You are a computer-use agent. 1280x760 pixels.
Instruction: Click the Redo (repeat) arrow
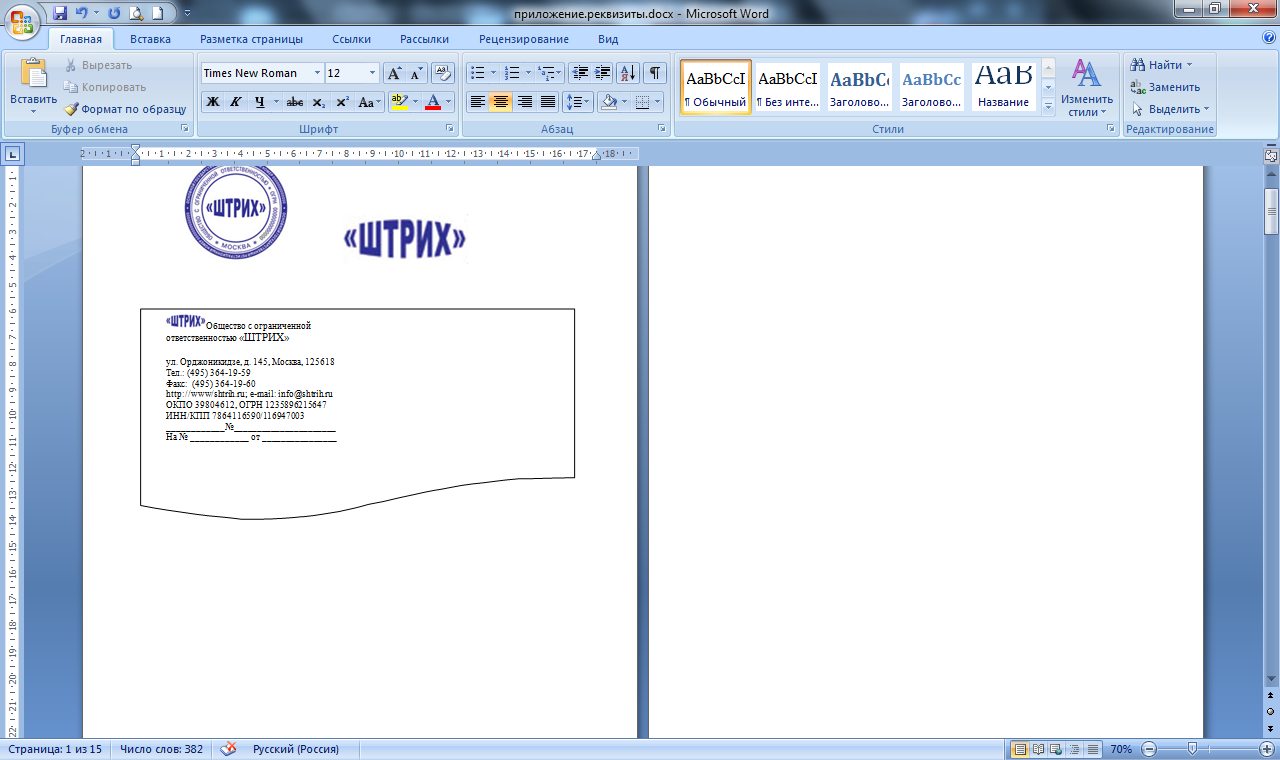tap(113, 14)
